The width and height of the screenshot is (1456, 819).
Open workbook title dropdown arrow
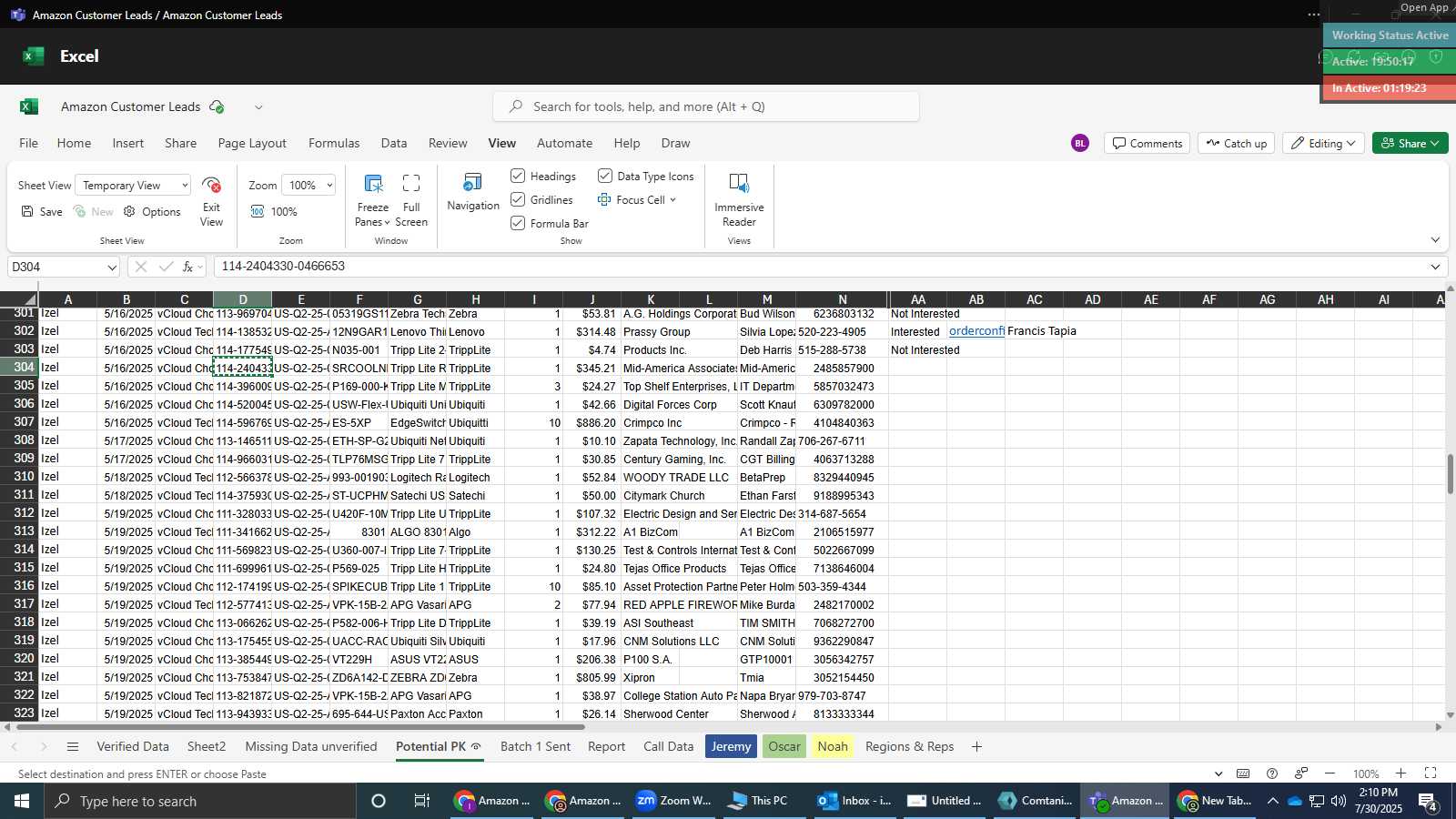[258, 106]
